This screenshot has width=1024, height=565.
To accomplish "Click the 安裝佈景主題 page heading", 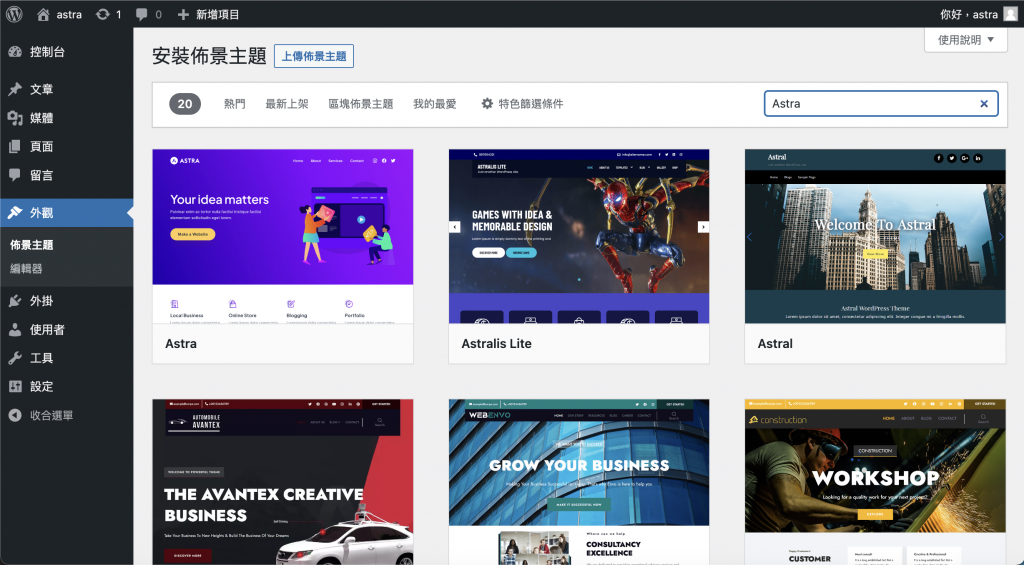I will [209, 56].
